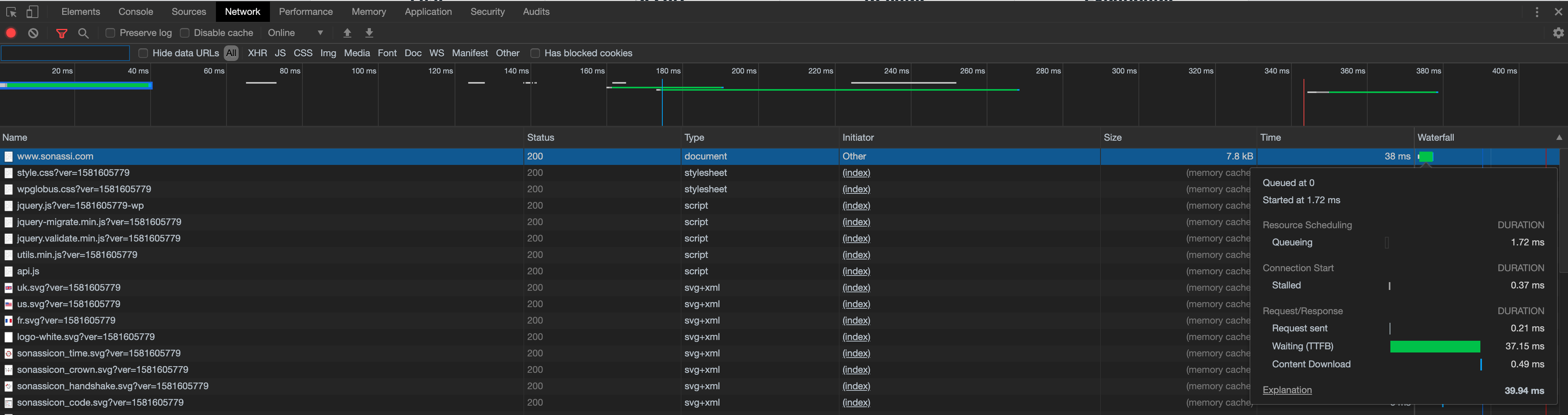
Task: Select the www.sonassi.com request row
Action: [779, 156]
